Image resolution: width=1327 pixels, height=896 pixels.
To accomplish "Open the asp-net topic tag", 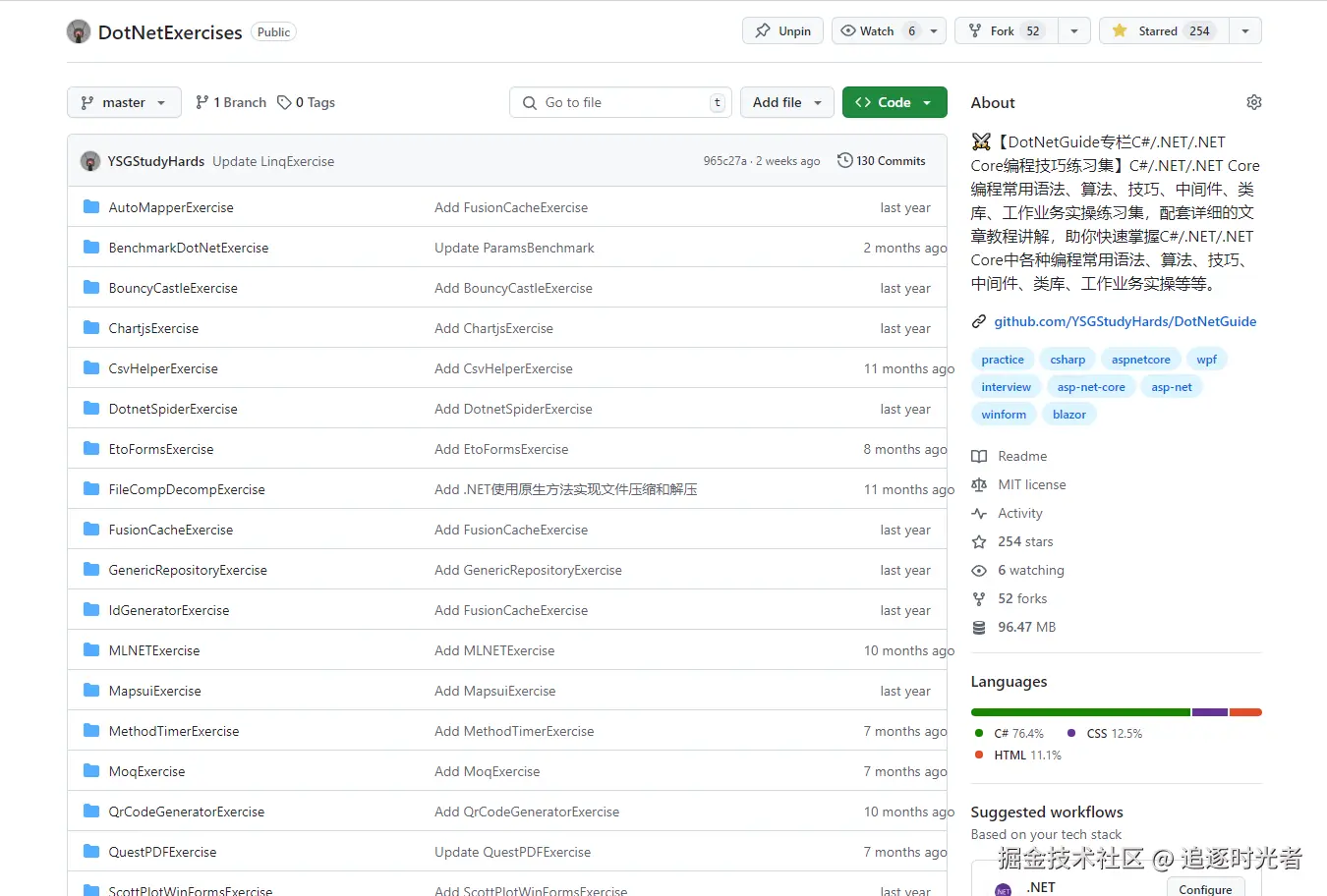I will tap(1172, 387).
